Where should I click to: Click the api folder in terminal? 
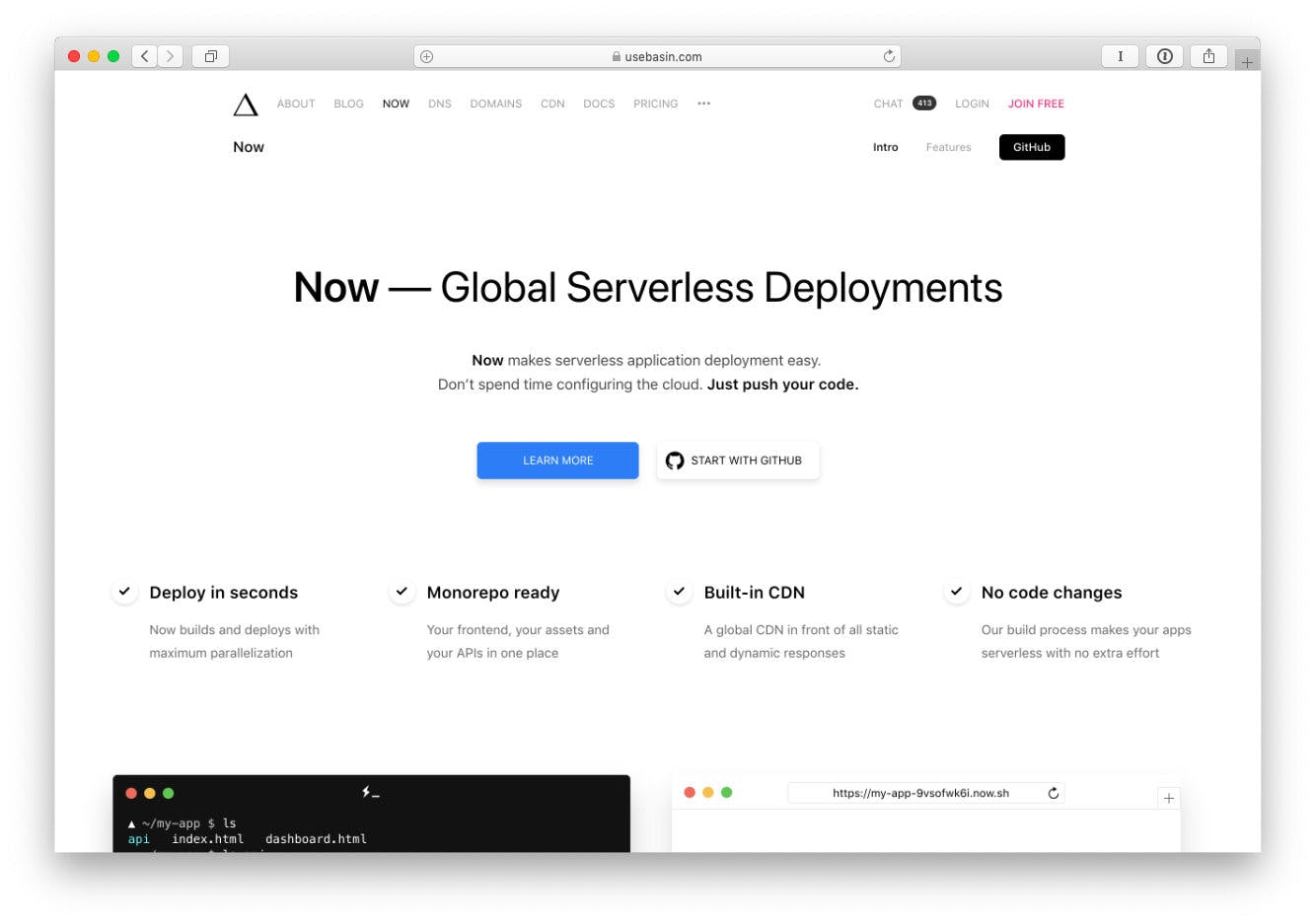coord(139,839)
